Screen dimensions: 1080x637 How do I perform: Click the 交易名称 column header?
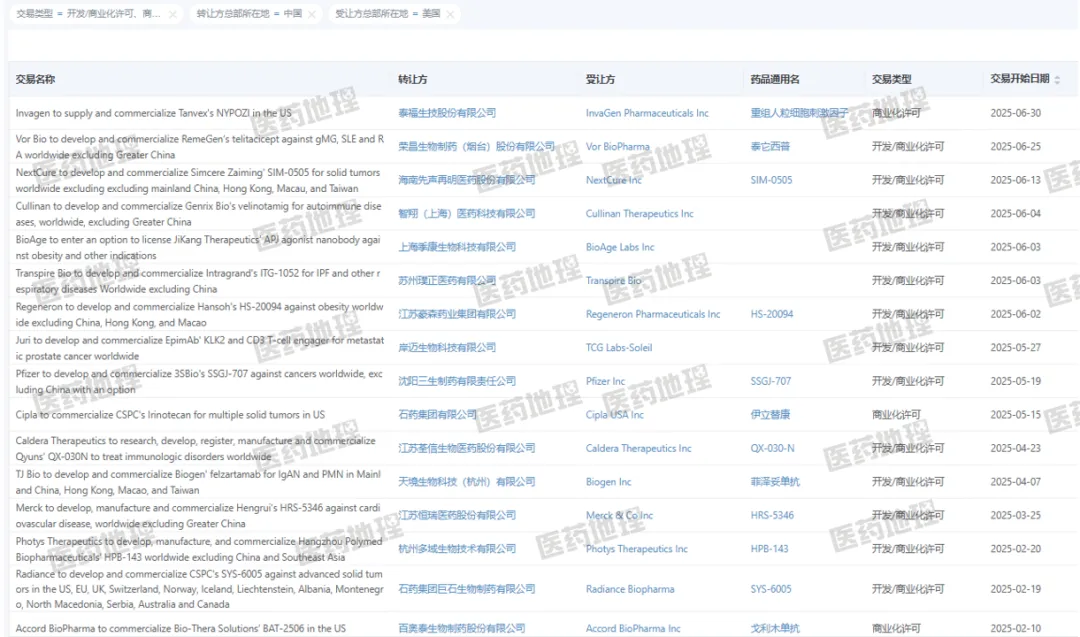tap(36, 79)
